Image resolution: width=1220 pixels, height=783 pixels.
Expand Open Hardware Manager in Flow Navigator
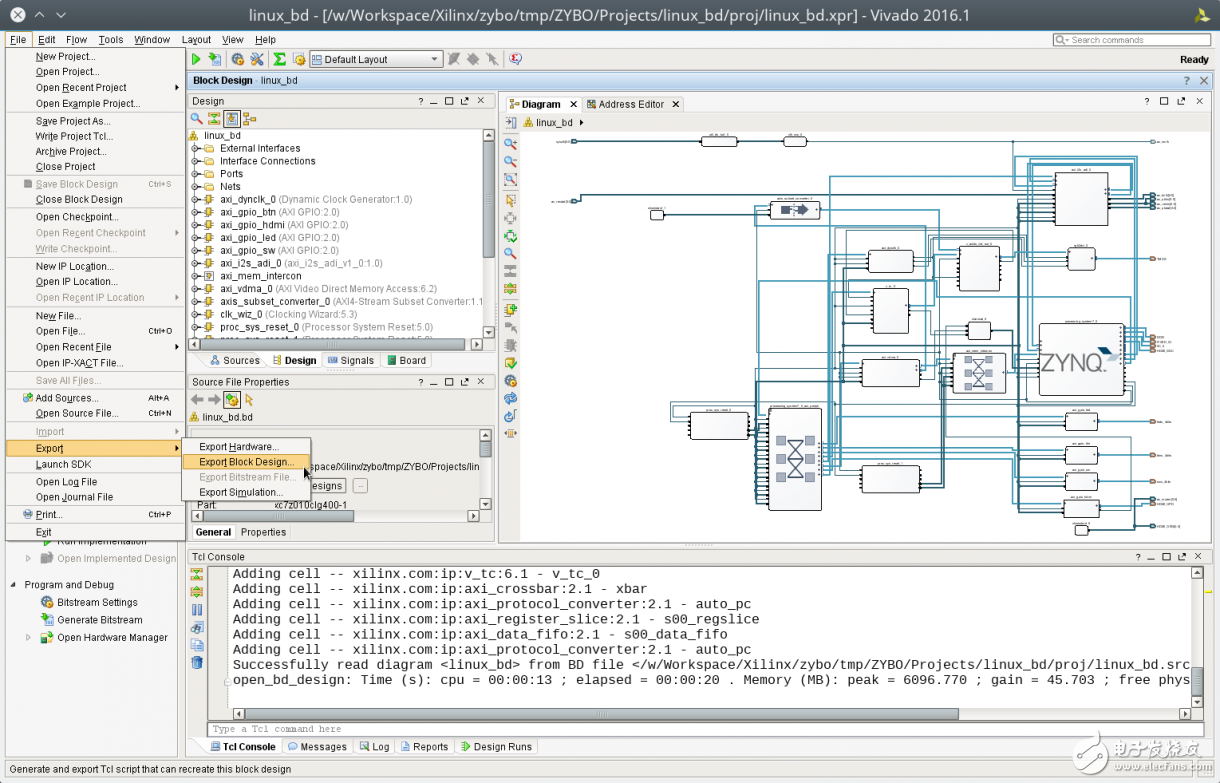(28, 637)
